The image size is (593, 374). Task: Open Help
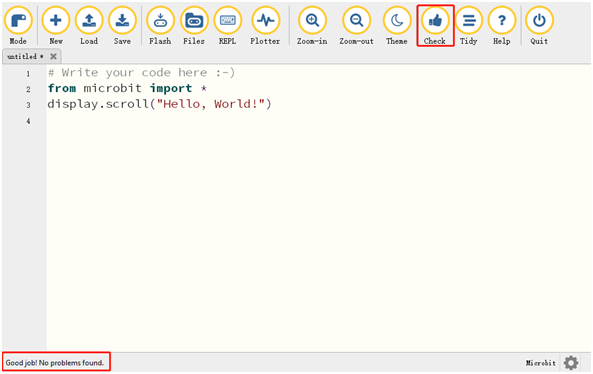501,25
